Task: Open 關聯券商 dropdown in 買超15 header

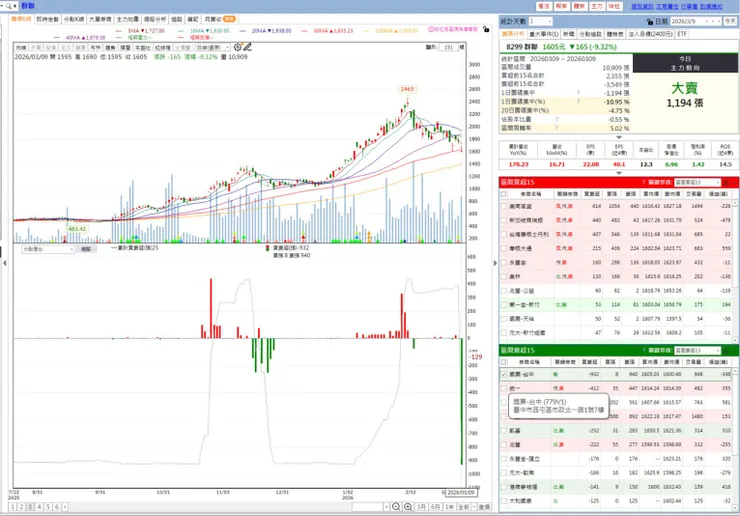Action: tap(698, 182)
